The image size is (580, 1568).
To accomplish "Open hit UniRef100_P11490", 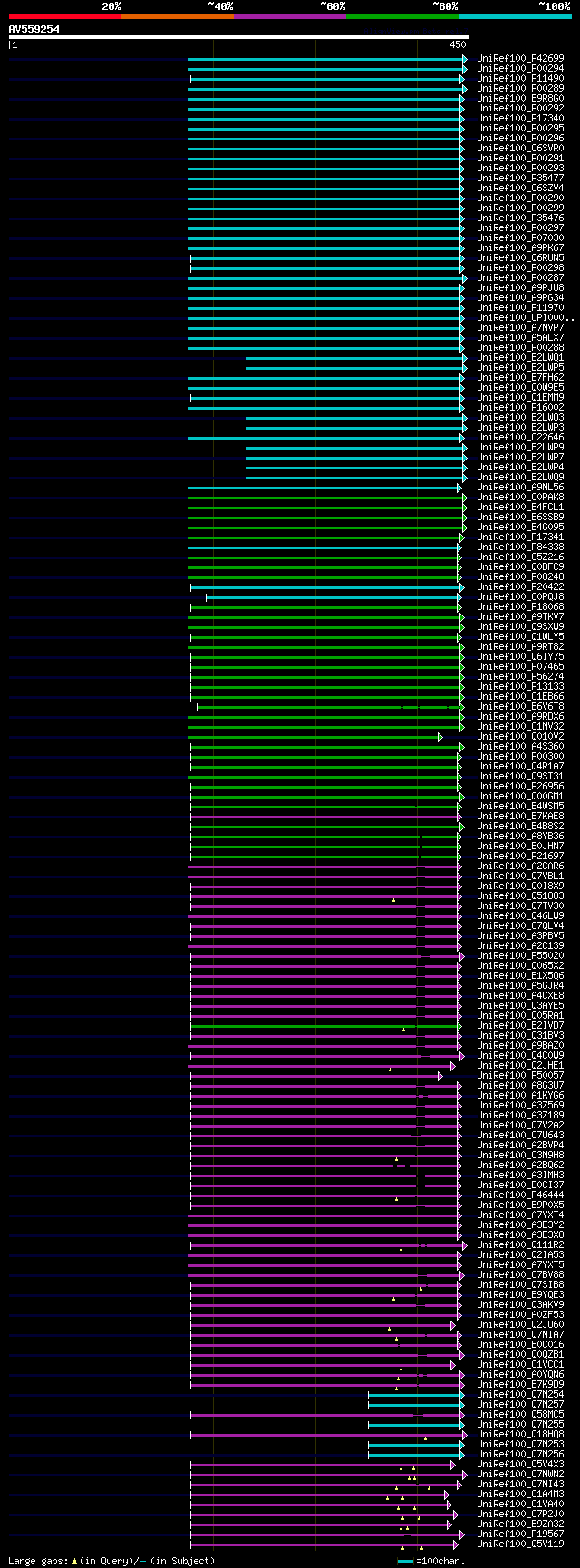I will 520,79.
